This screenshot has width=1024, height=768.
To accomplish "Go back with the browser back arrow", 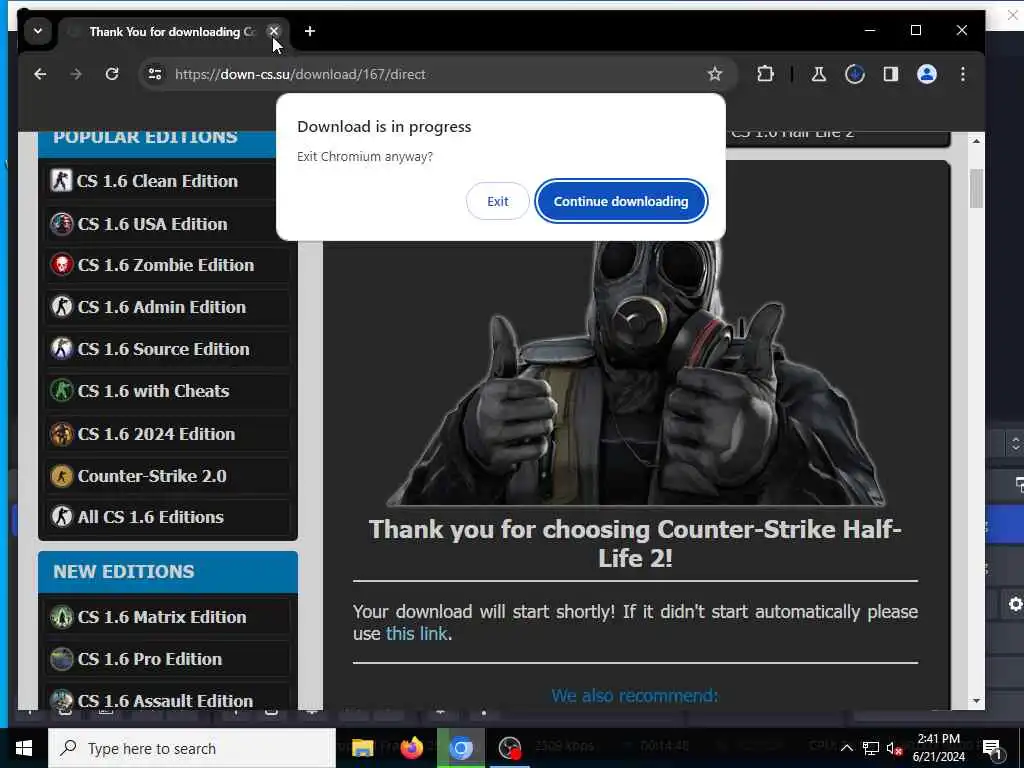I will 40,74.
